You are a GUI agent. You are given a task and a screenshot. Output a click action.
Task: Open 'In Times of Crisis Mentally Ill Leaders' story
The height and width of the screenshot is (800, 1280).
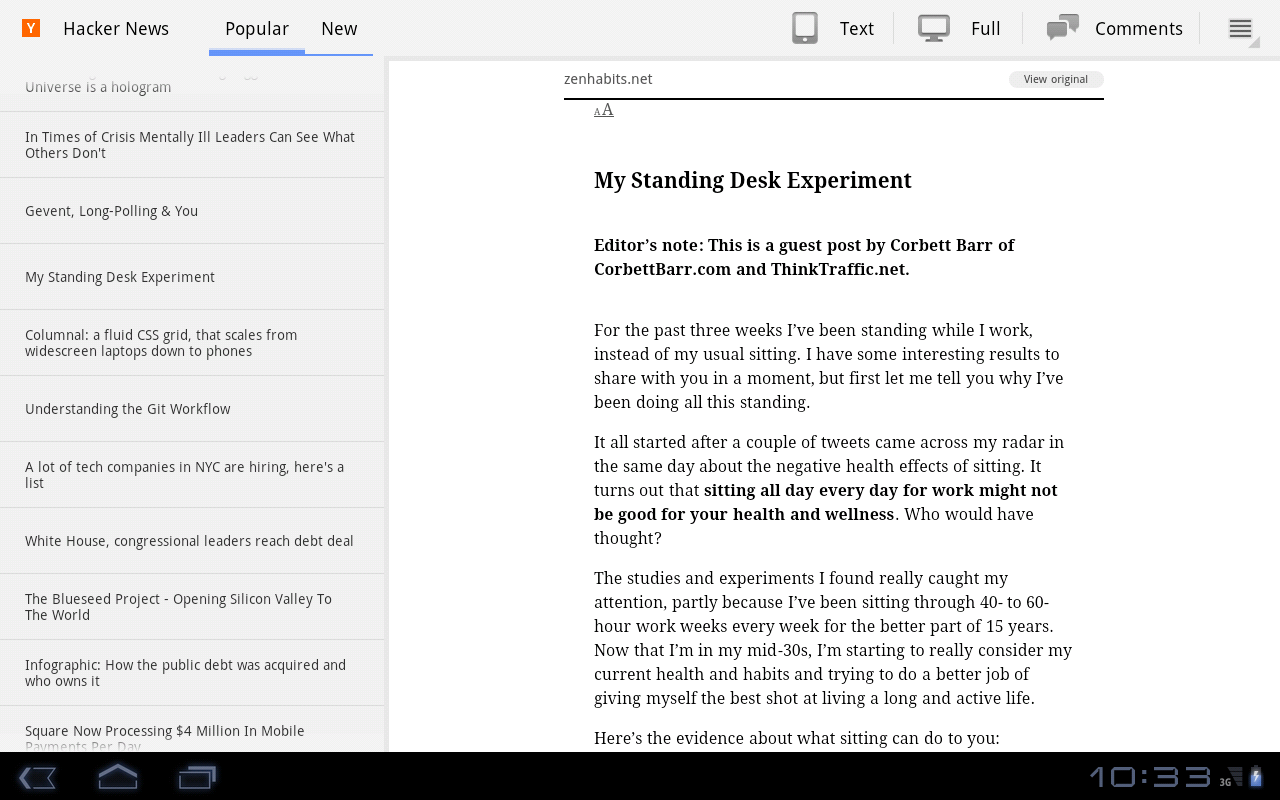pyautogui.click(x=192, y=145)
